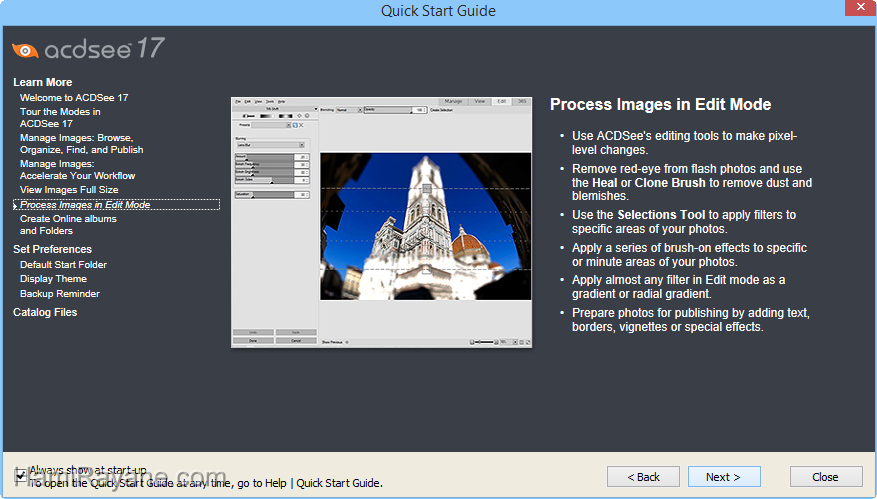Open the Display Theme preference

(x=53, y=279)
